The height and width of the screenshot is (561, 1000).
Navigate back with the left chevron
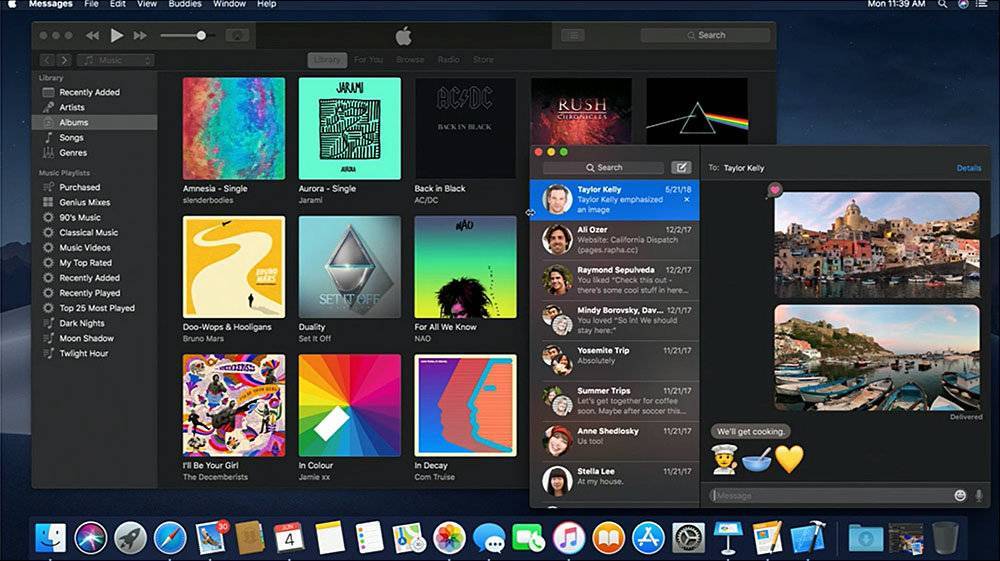(49, 60)
